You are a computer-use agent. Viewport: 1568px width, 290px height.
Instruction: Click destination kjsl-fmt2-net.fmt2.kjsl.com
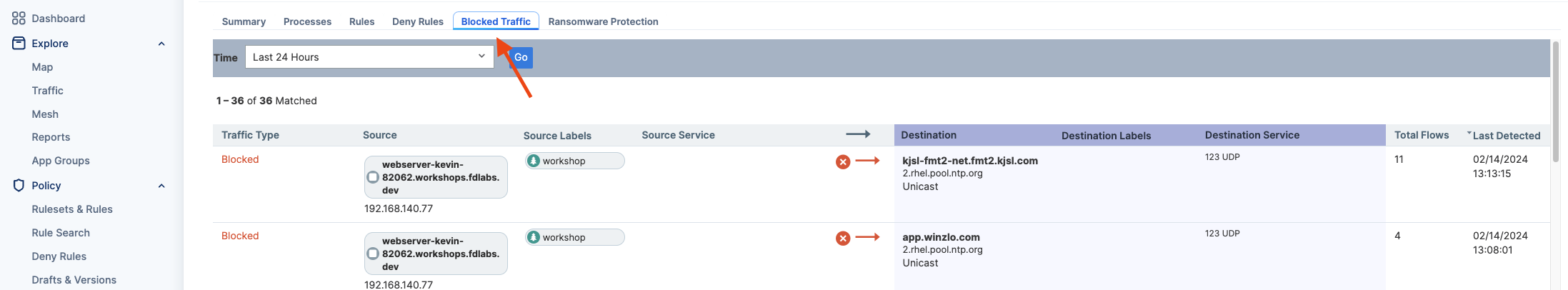tap(970, 161)
